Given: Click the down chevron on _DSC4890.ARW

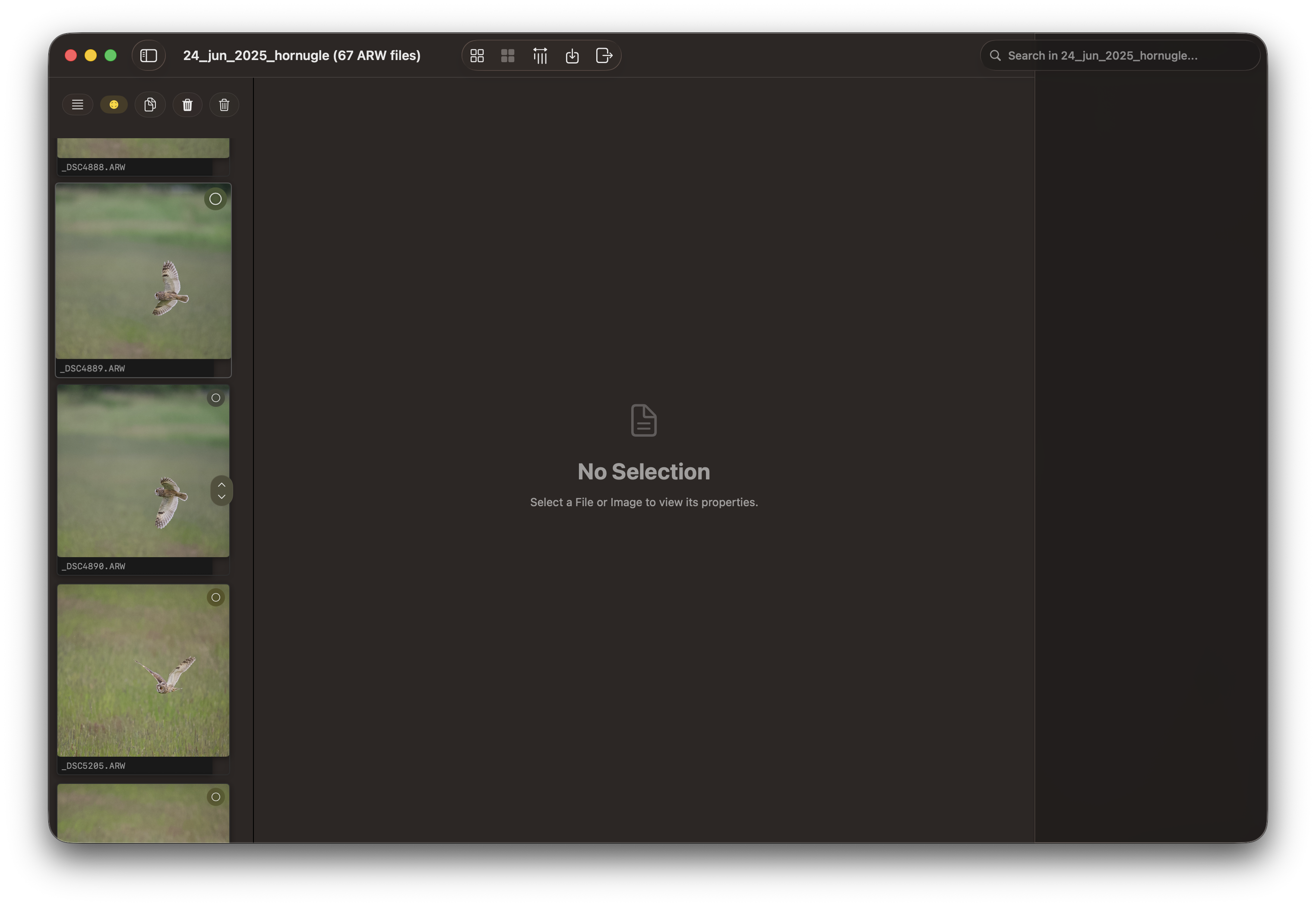Looking at the screenshot, I should click(x=221, y=497).
